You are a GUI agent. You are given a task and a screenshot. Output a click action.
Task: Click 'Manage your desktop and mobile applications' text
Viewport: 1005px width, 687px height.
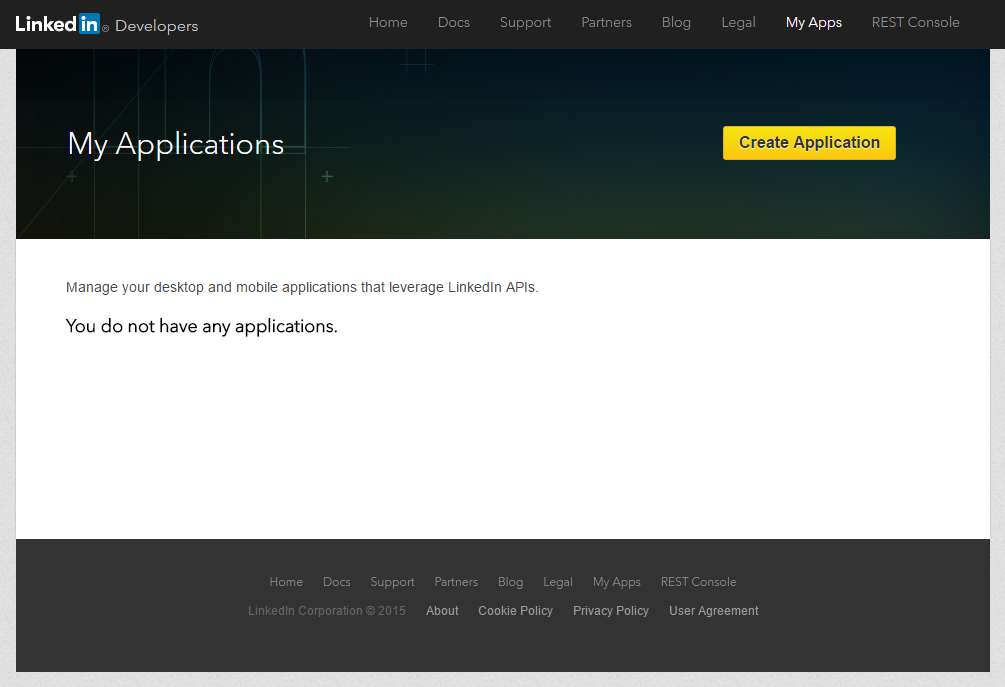point(302,287)
